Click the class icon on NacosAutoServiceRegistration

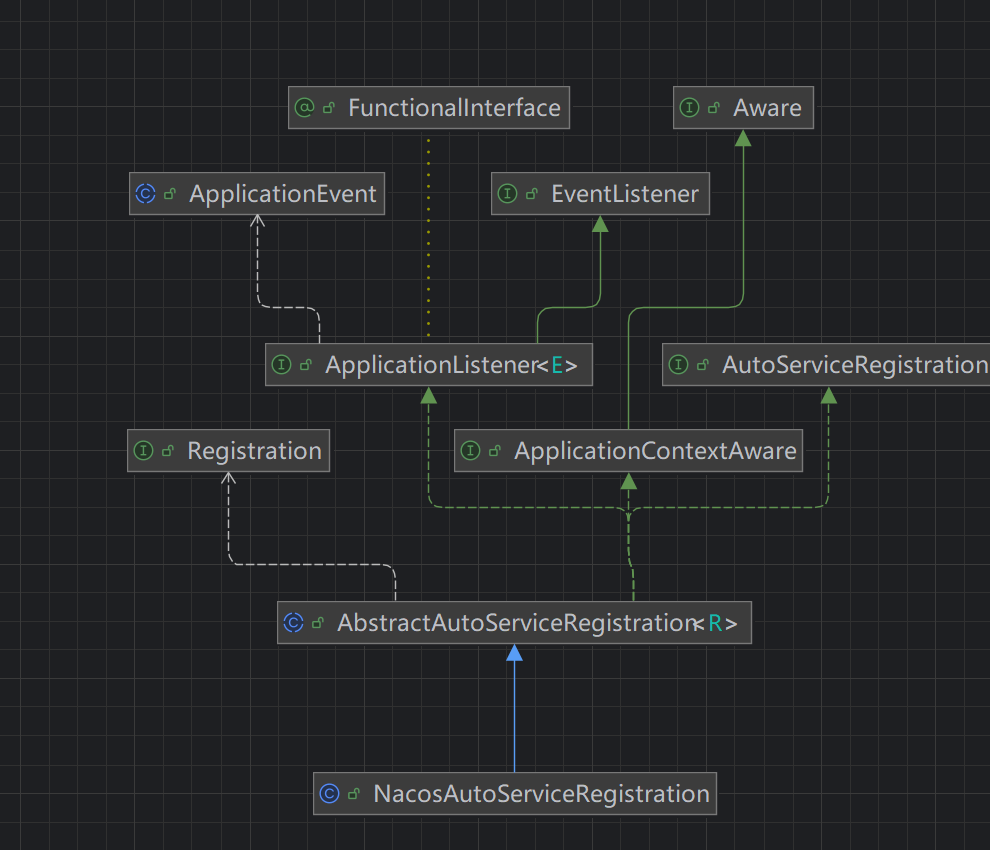pos(330,794)
